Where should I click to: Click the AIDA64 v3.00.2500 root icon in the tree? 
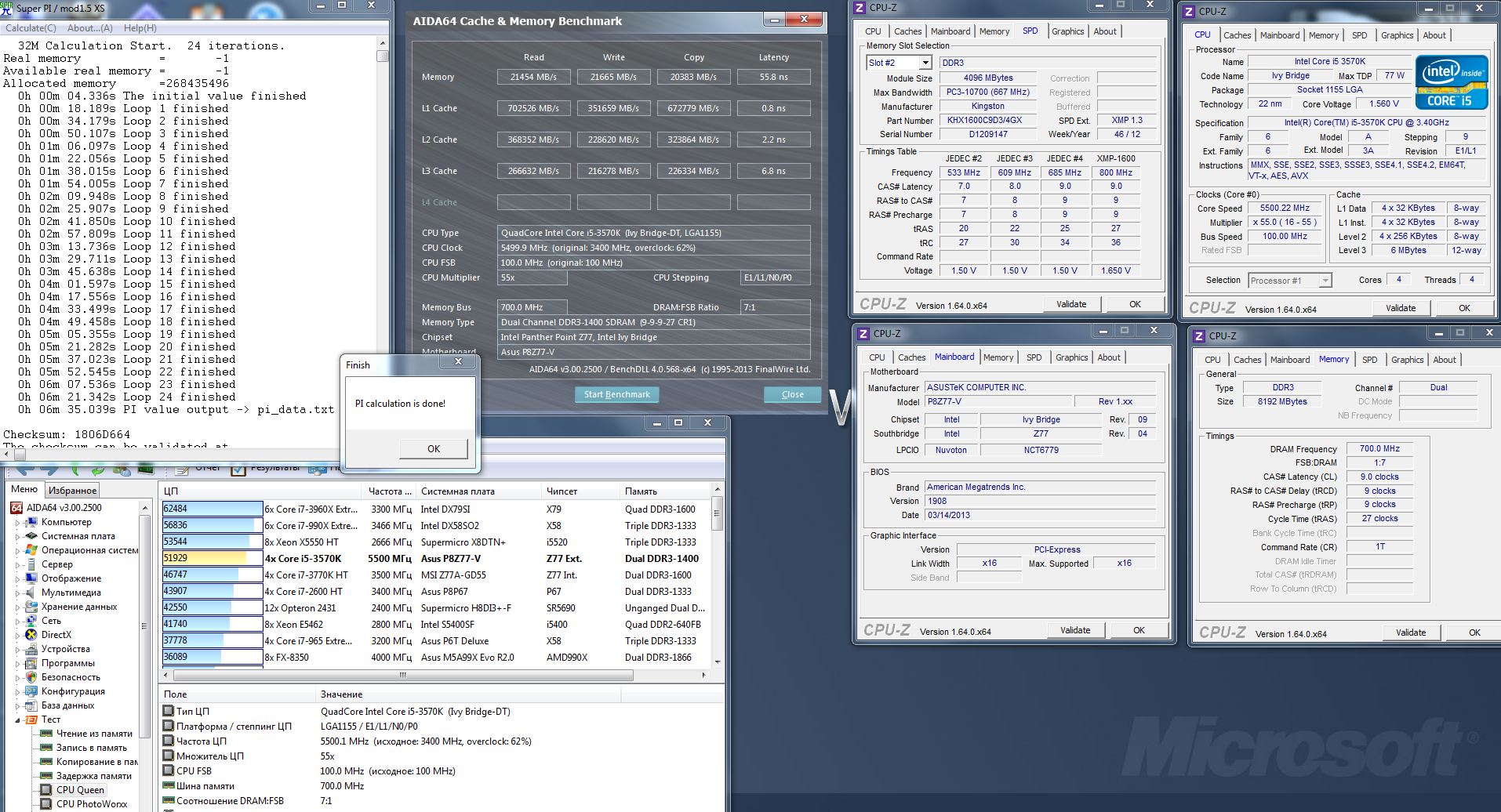click(16, 508)
